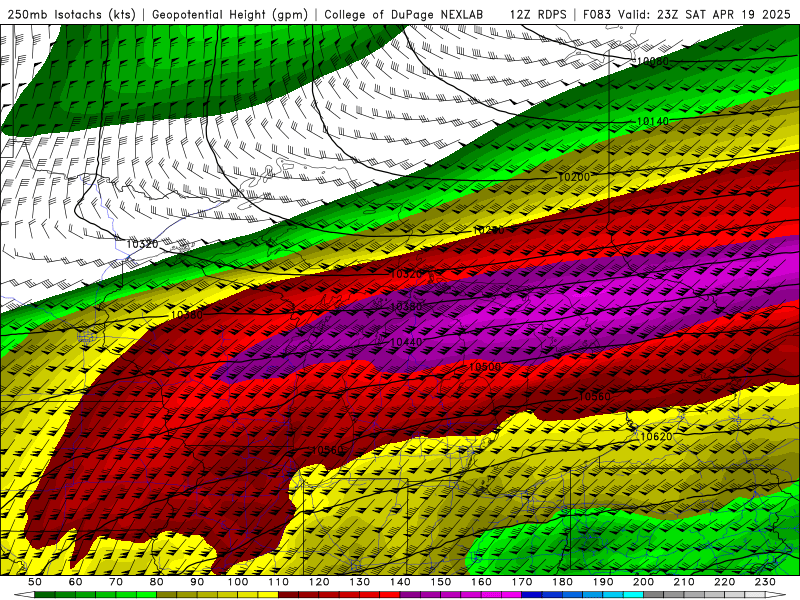Click the 150 value on the color scale
The height and width of the screenshot is (600, 800).
point(441,582)
